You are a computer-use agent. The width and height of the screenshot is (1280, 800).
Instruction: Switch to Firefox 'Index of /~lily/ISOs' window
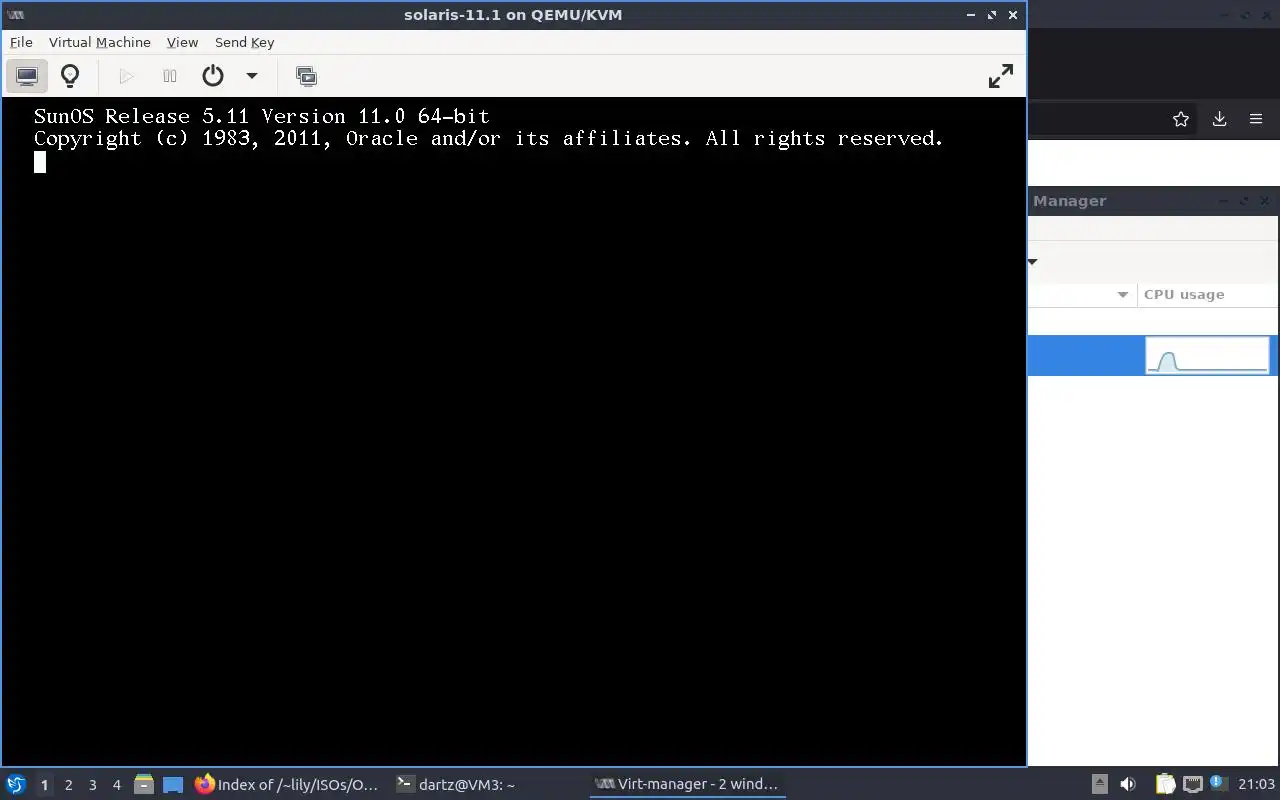pos(288,785)
